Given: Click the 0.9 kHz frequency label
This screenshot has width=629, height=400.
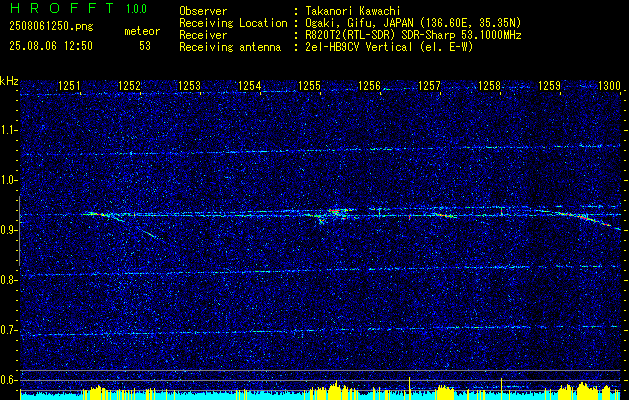Looking at the screenshot, I should click(x=9, y=230).
